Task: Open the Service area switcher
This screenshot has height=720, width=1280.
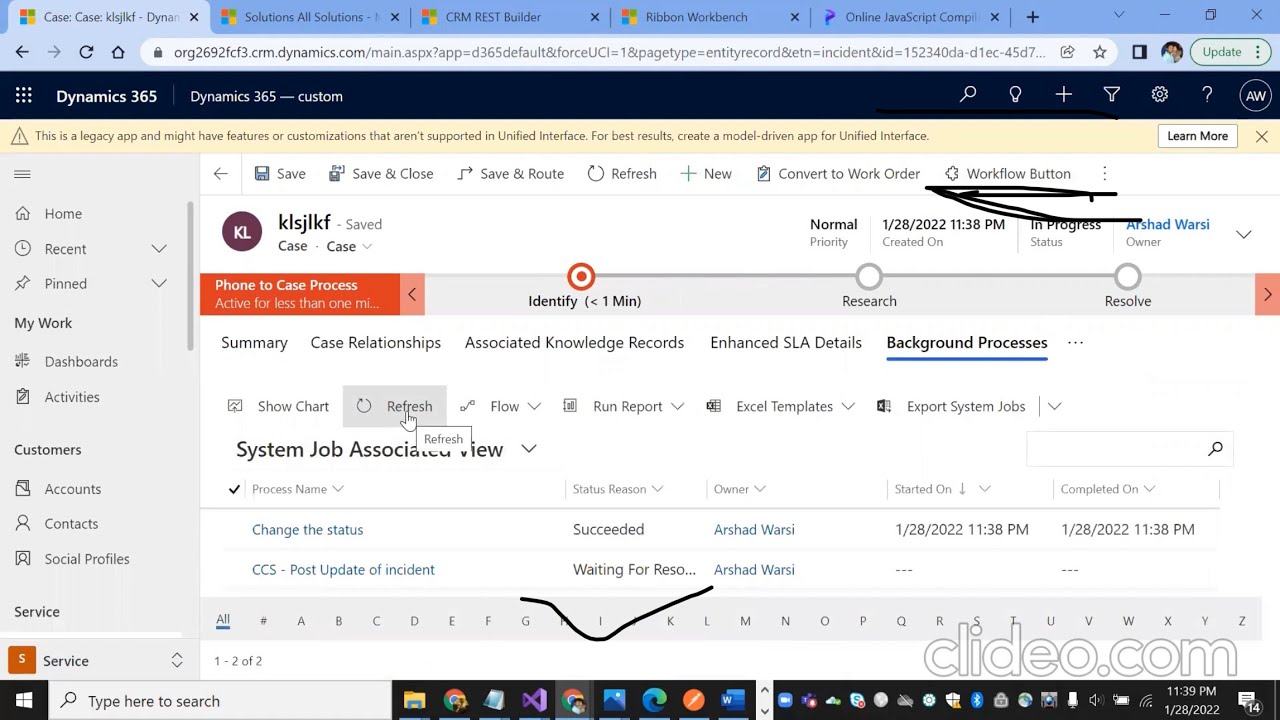Action: pyautogui.click(x=96, y=660)
